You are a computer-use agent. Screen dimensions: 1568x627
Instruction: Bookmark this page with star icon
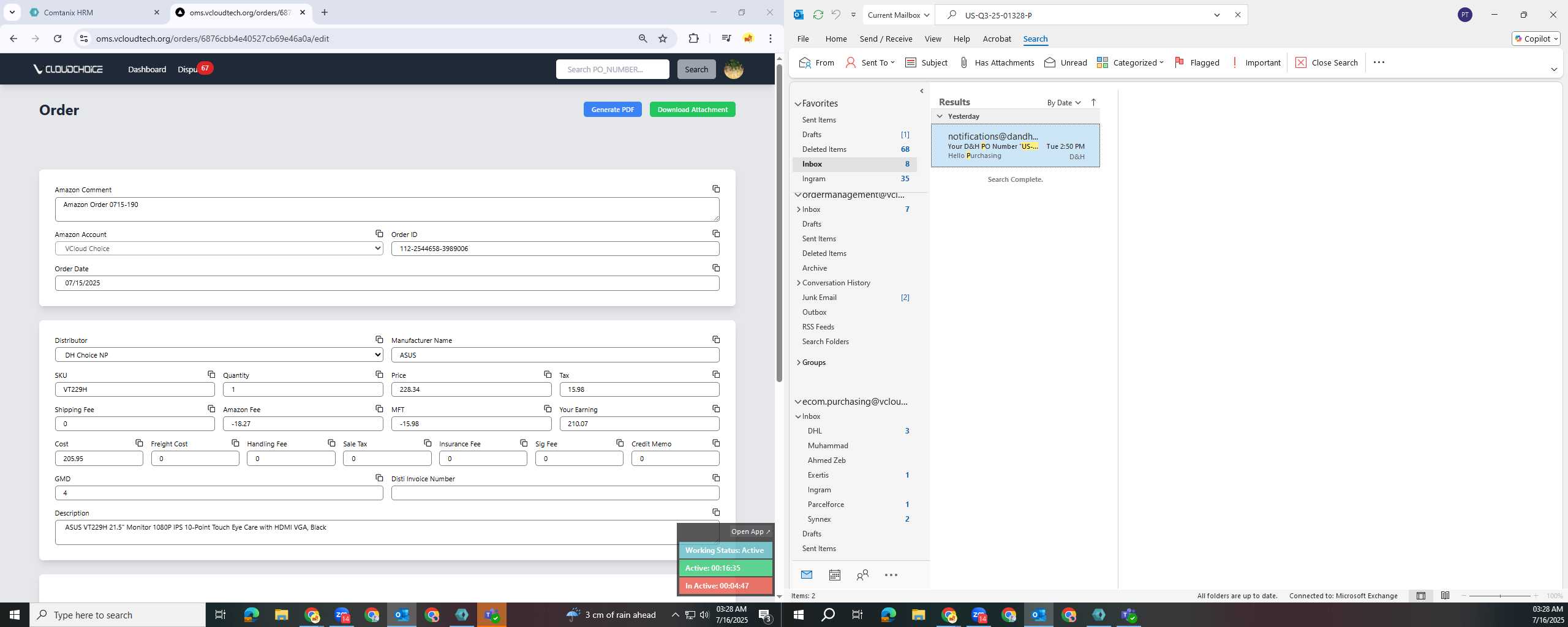pyautogui.click(x=663, y=39)
